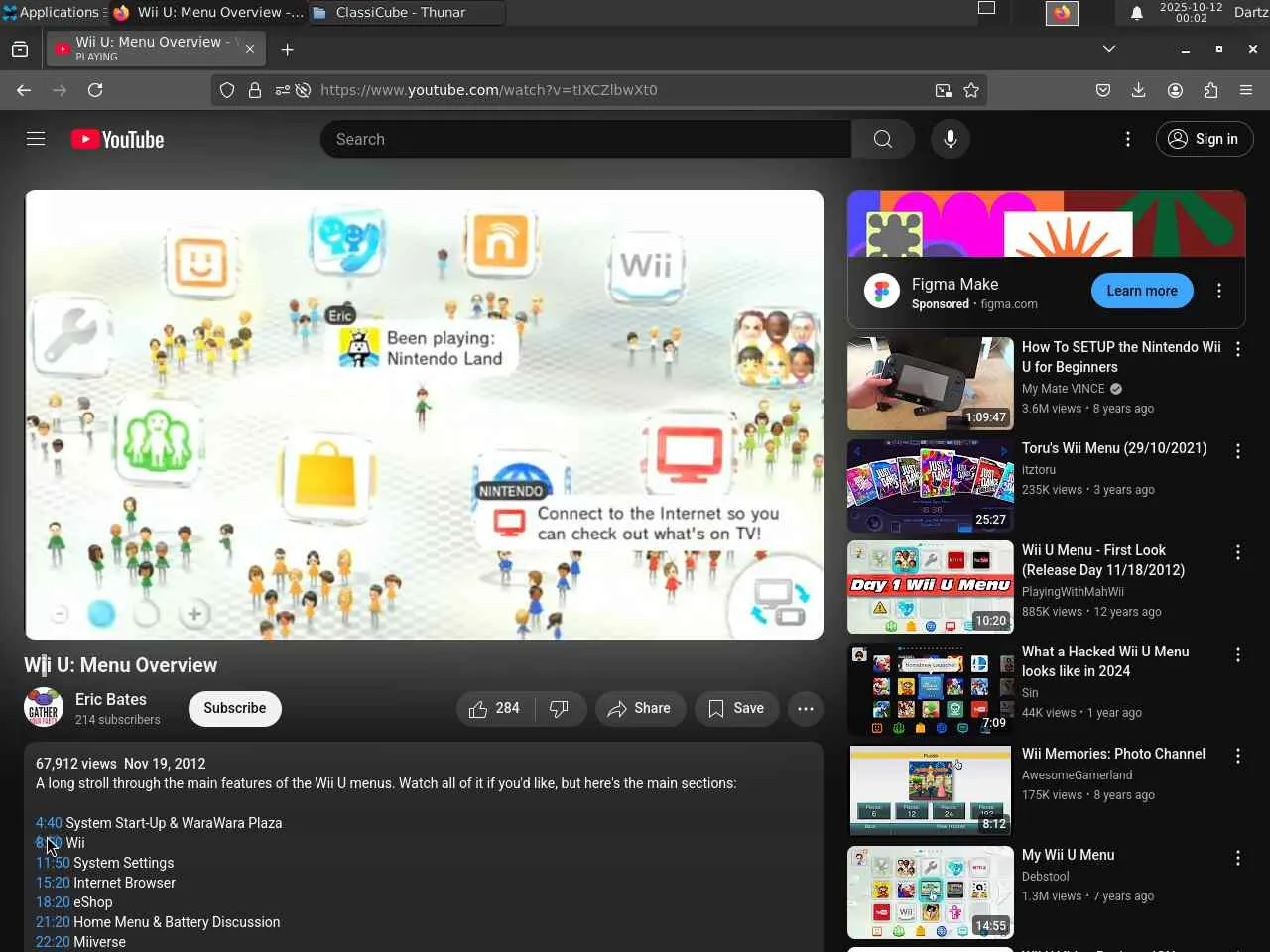The height and width of the screenshot is (952, 1270).
Task: Click the video player to pause playback
Action: (424, 415)
